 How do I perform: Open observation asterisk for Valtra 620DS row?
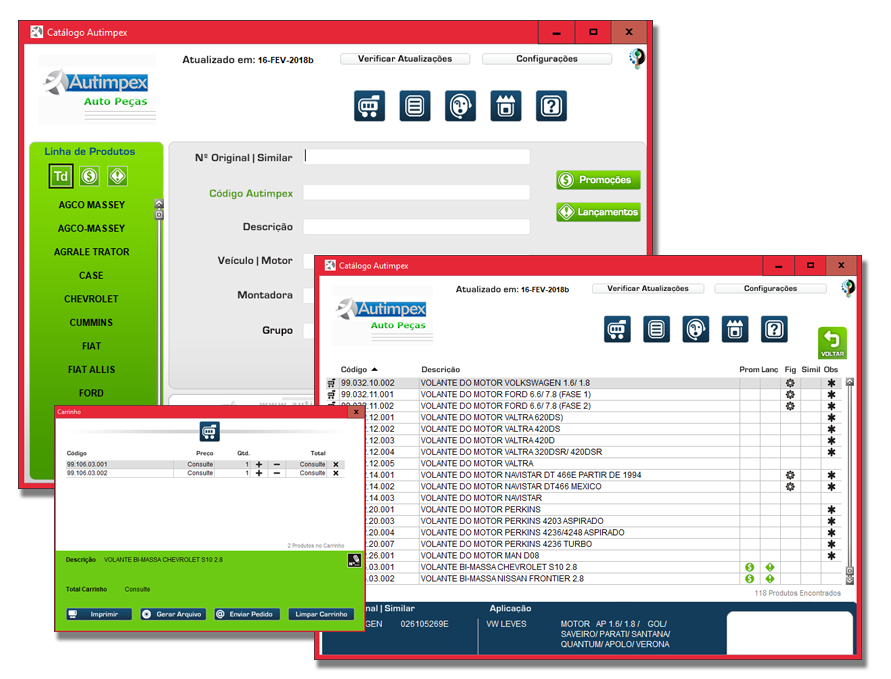coord(831,418)
